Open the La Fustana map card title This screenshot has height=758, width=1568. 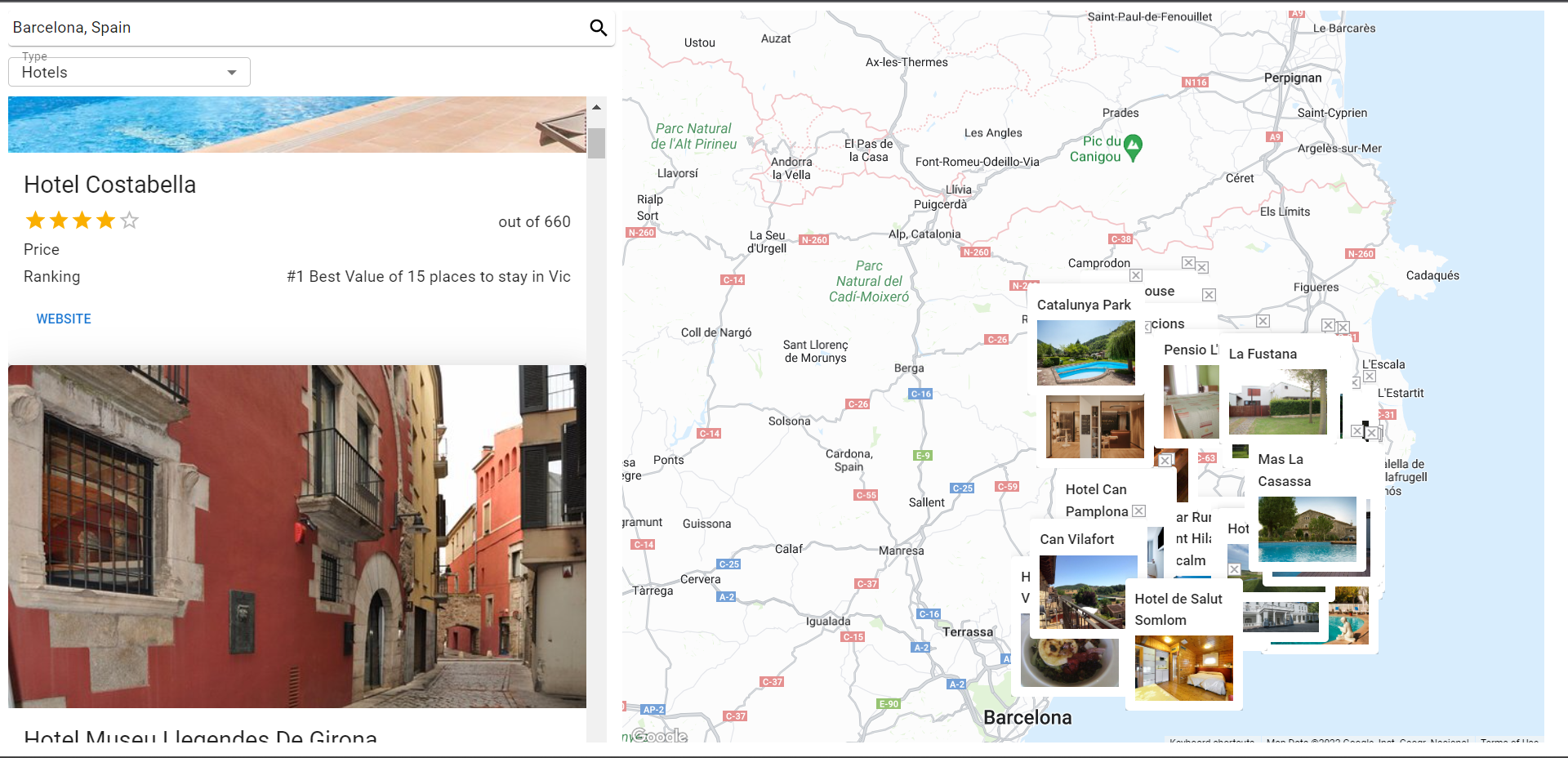tap(1263, 354)
